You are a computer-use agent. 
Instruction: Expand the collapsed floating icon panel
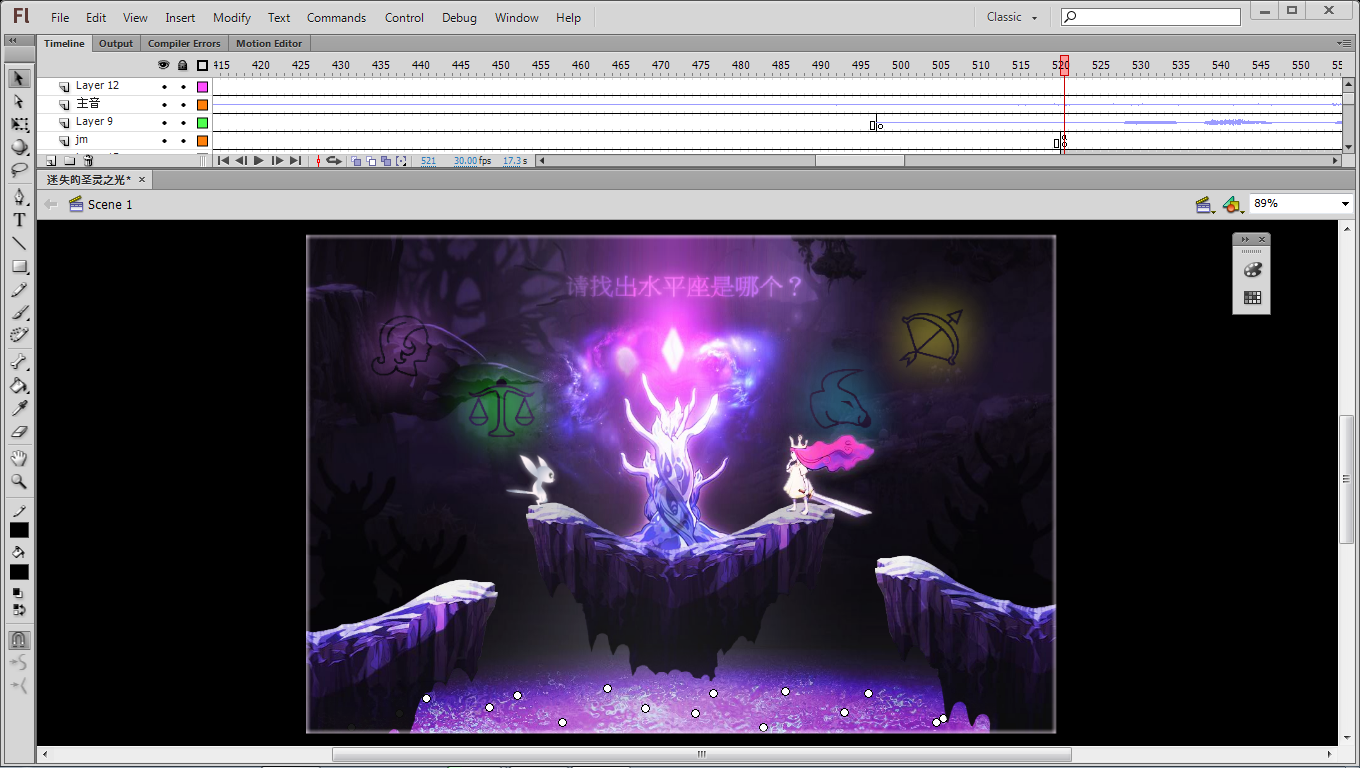(1245, 239)
